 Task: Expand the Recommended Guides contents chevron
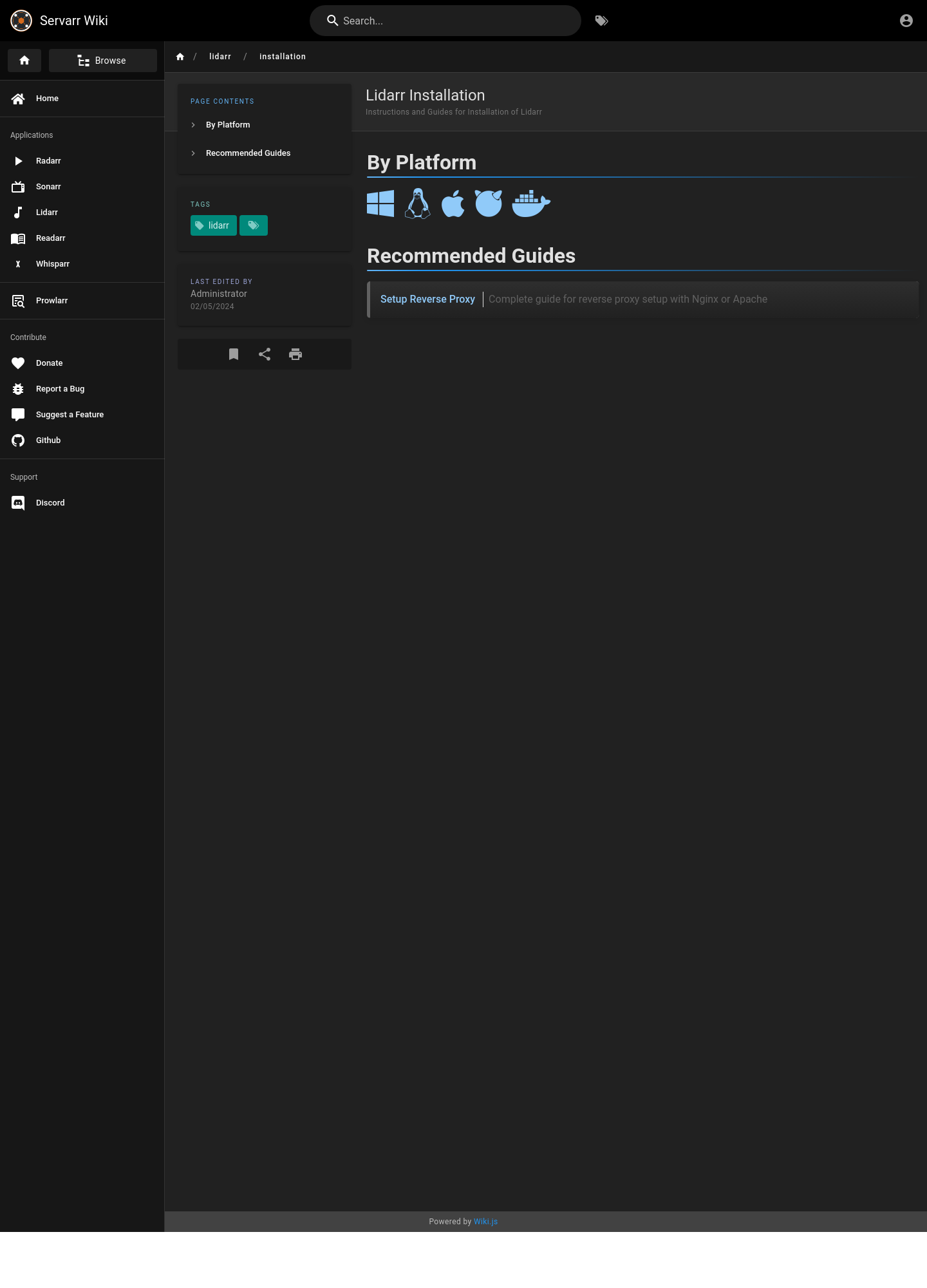pyautogui.click(x=193, y=153)
